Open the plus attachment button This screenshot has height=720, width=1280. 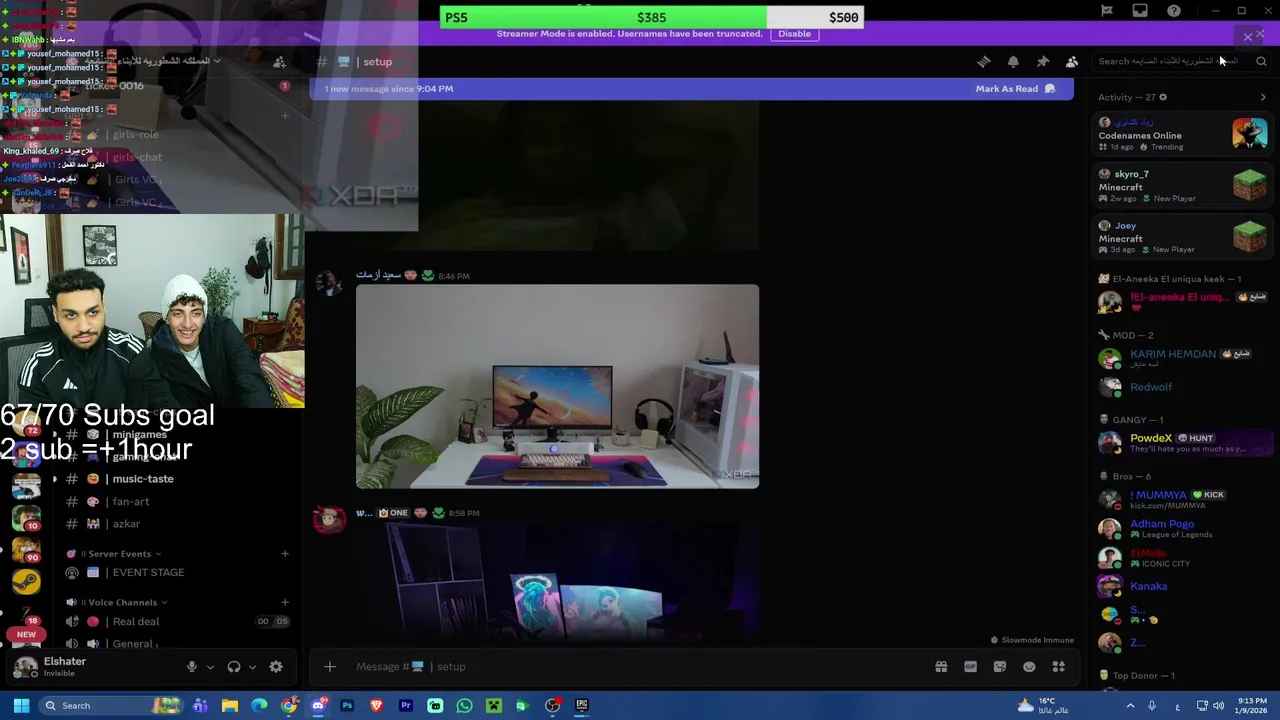330,667
